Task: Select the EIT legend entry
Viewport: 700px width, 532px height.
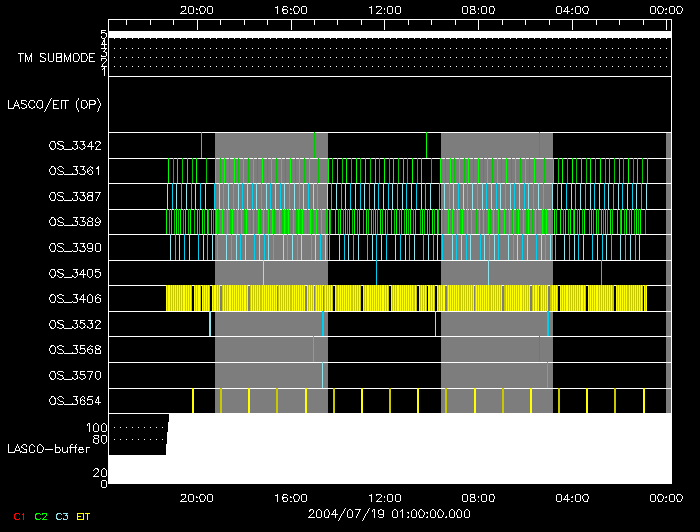Action: point(83,516)
